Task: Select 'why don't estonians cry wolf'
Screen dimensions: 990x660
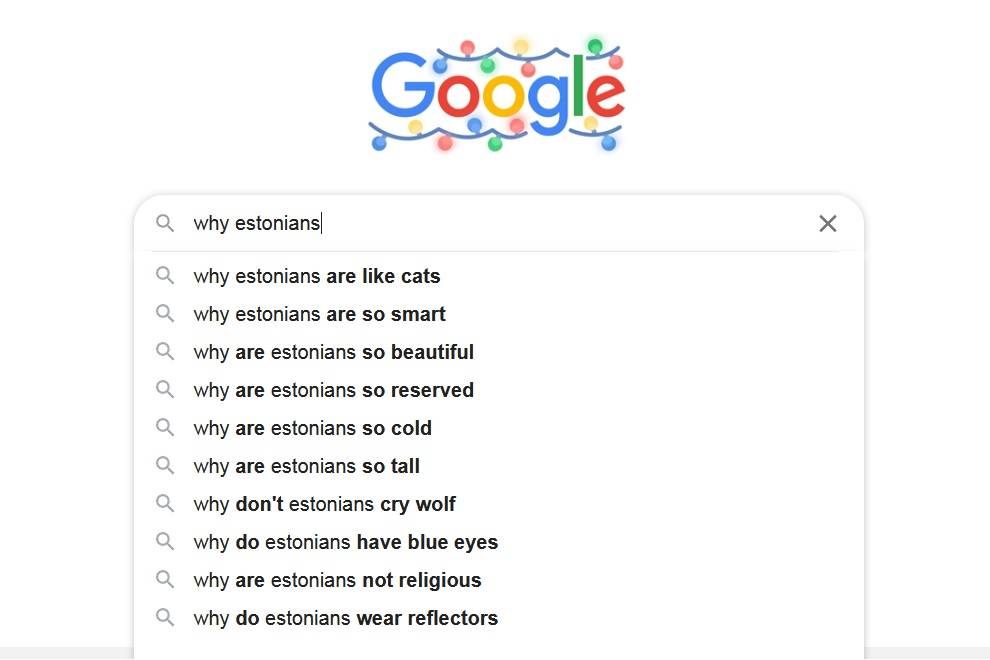Action: coord(499,504)
